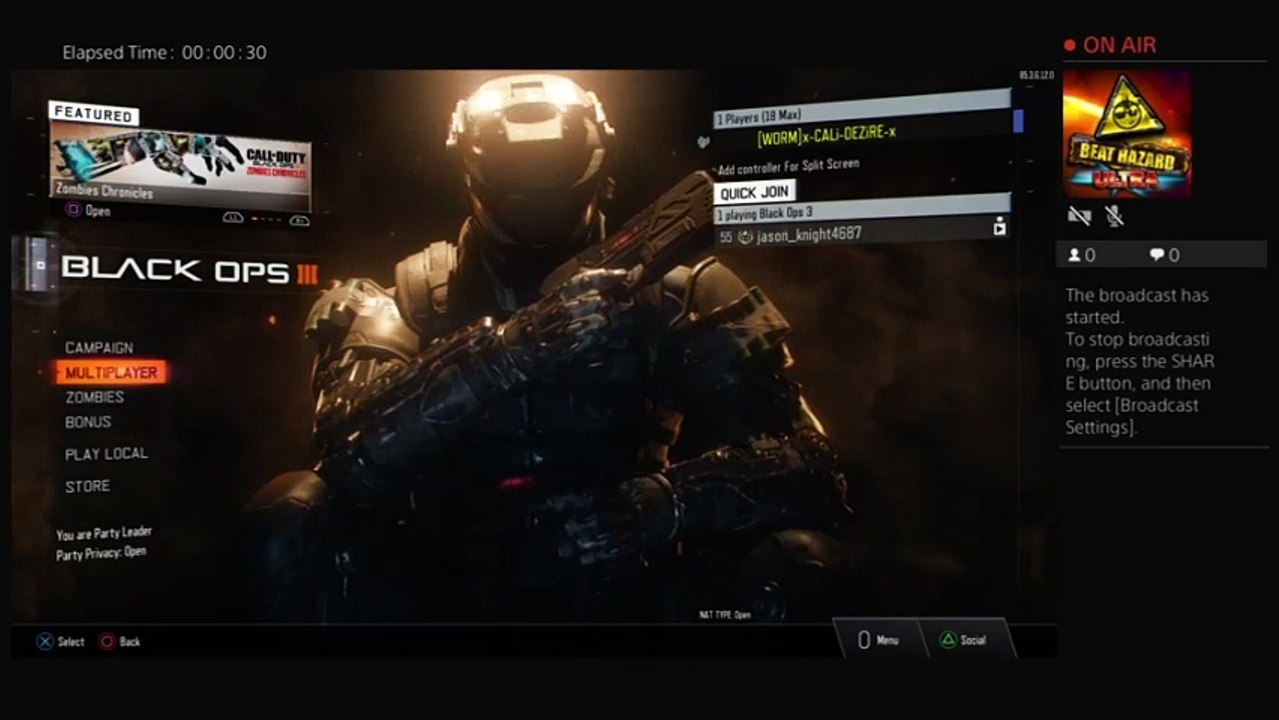Click the Party Privacy: Open text
The width and height of the screenshot is (1279, 720).
click(x=101, y=552)
